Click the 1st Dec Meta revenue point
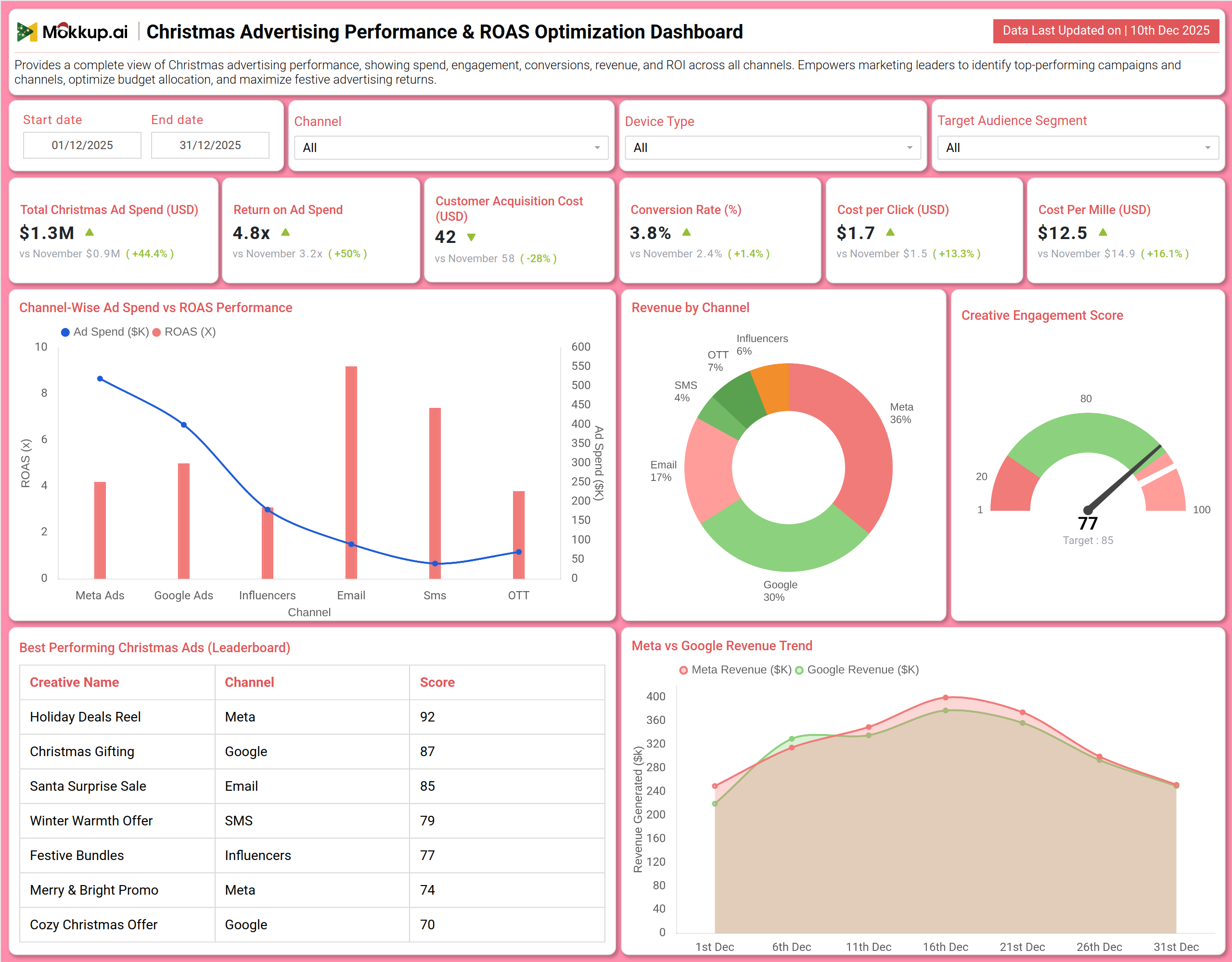 coord(715,786)
